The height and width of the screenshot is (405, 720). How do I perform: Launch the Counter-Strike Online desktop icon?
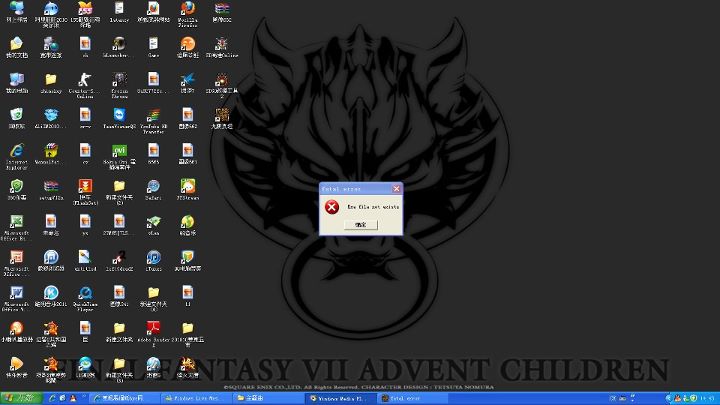85,80
